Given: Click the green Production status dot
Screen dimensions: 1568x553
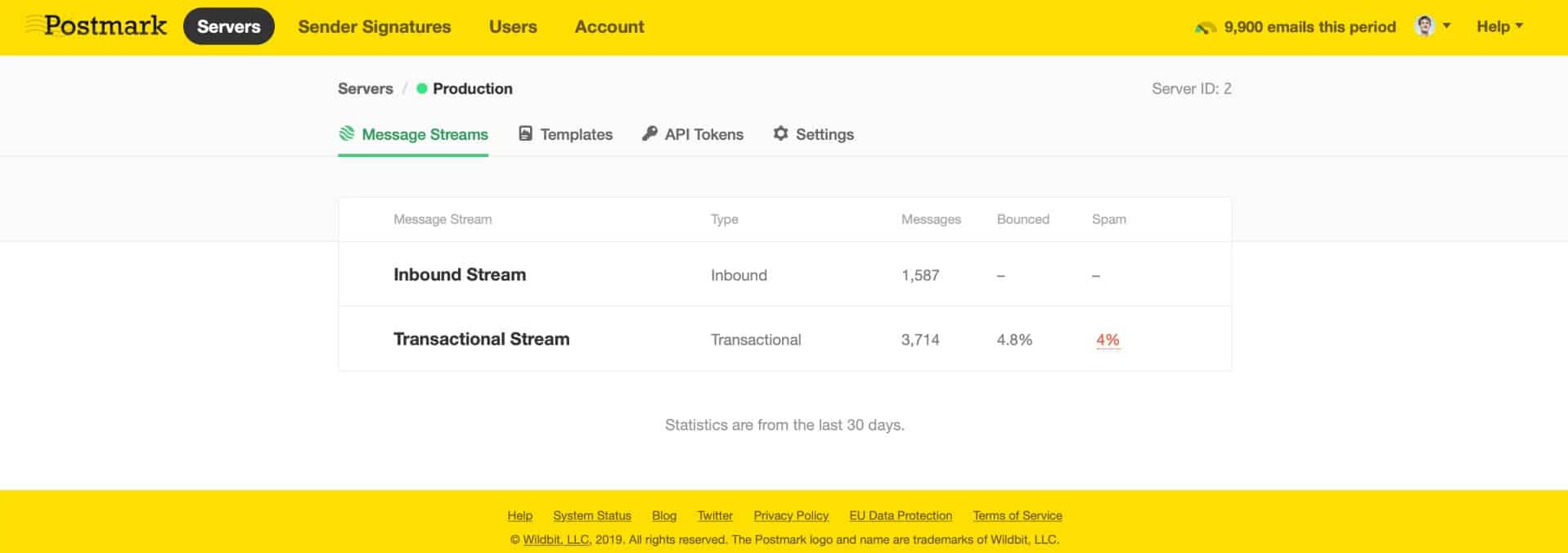Looking at the screenshot, I should 422,88.
